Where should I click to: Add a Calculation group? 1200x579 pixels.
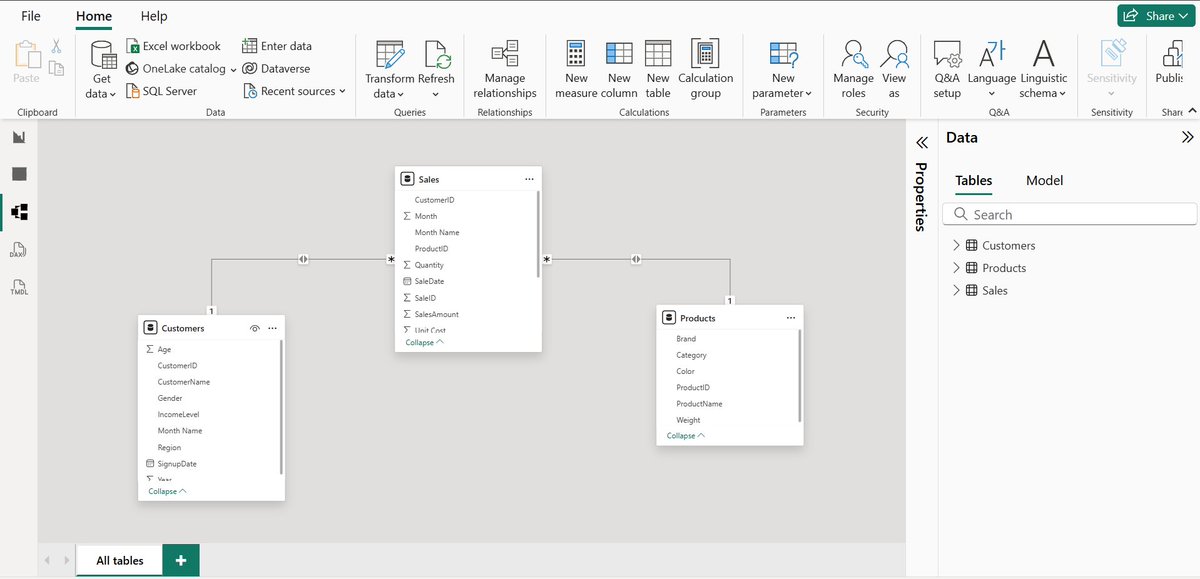pyautogui.click(x=705, y=68)
